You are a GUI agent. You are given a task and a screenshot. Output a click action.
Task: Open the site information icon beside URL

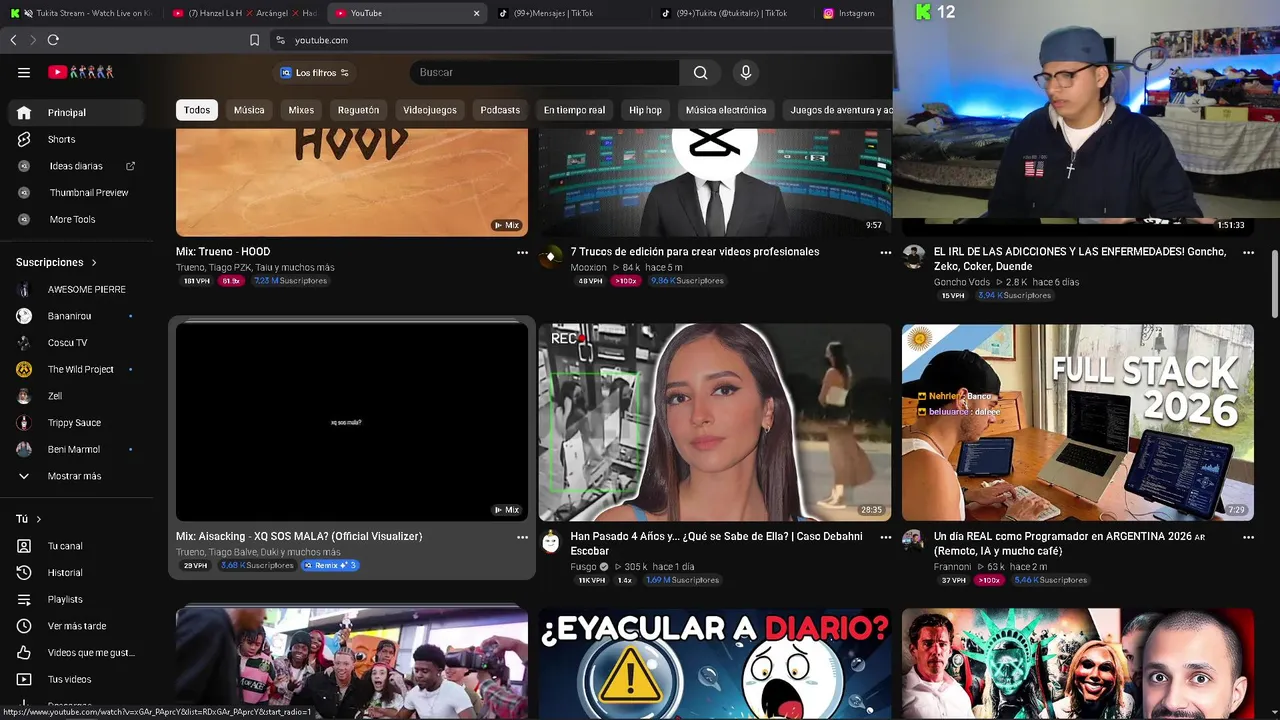pos(280,40)
